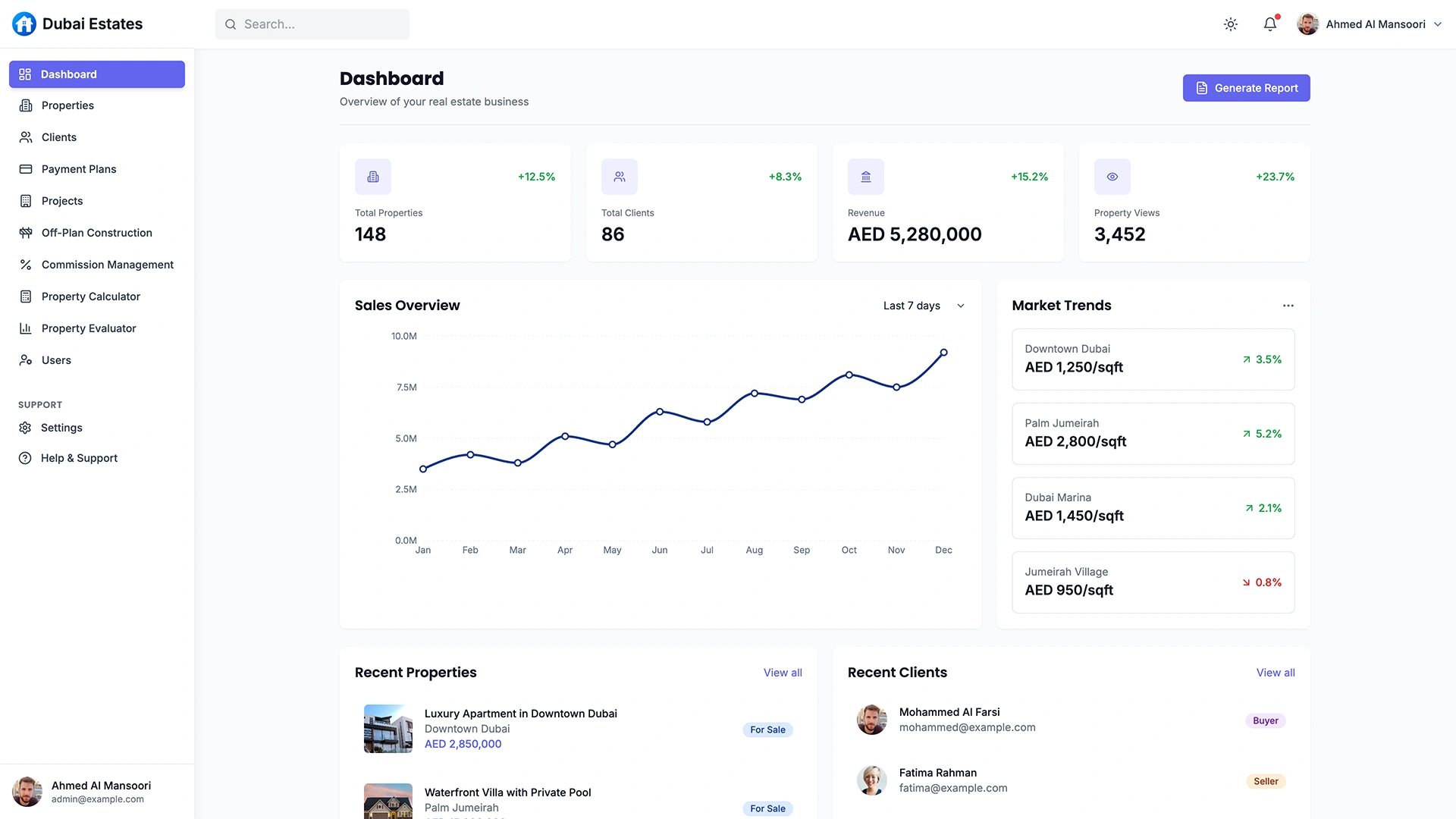Screen dimensions: 1456x819
Task: Click the AED 5,280,000 revenue value
Action: point(915,234)
